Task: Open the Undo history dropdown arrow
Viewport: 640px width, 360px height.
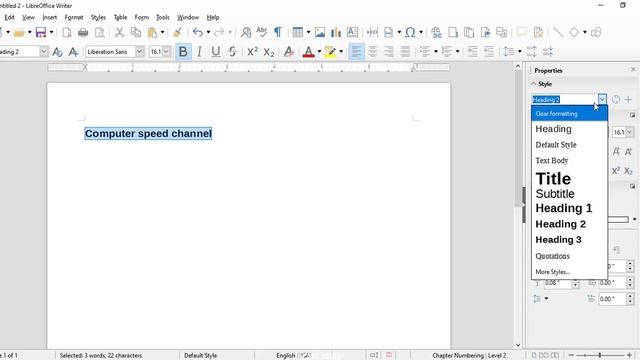Action: coord(208,32)
